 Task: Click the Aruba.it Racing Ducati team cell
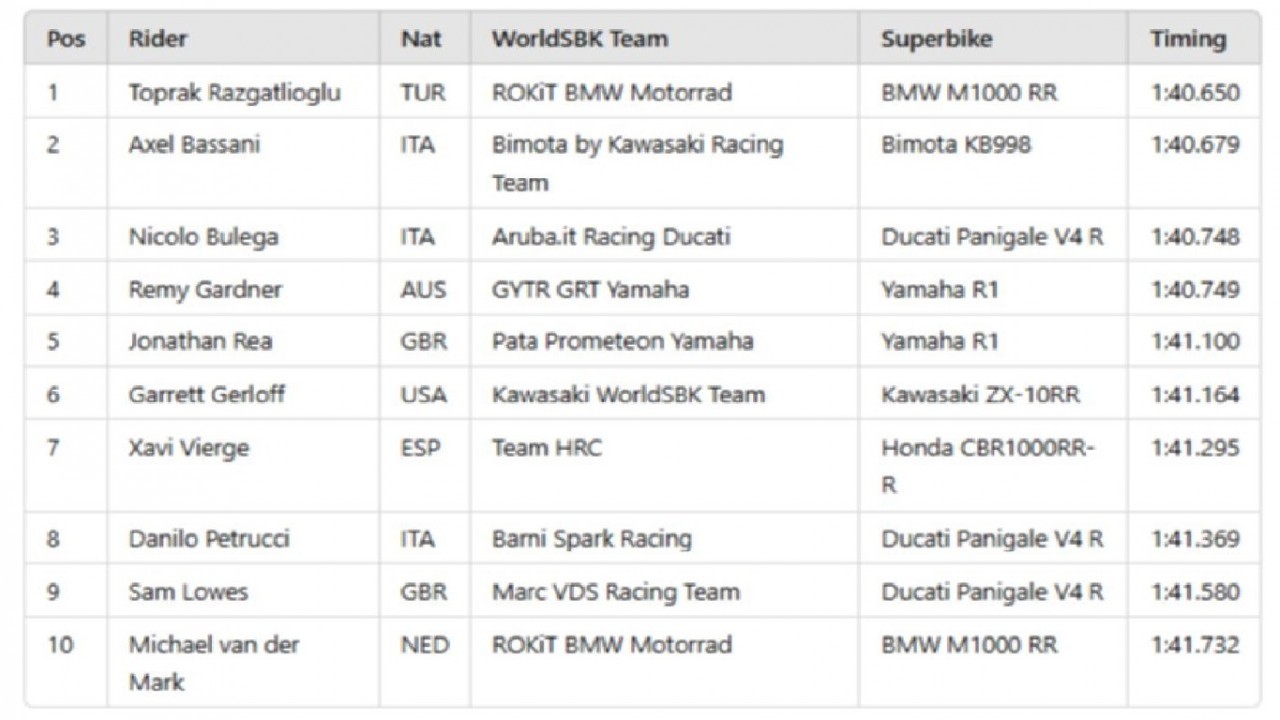611,237
